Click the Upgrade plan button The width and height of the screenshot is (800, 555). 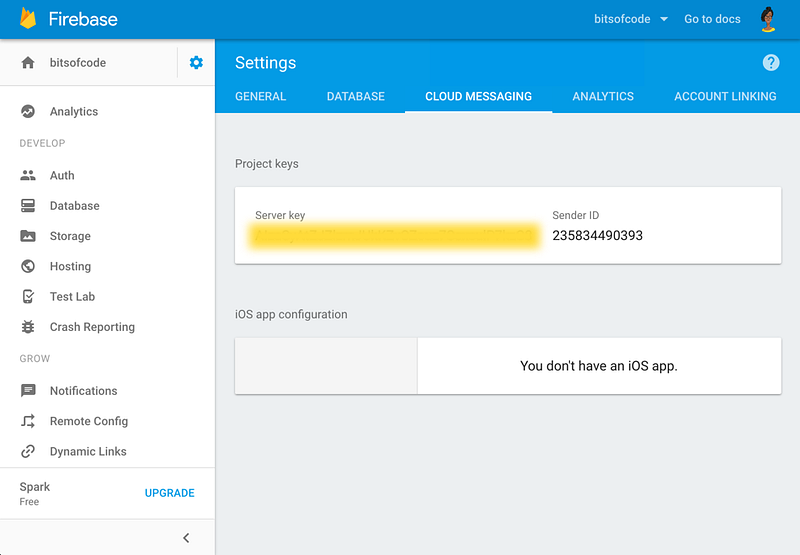tap(169, 493)
